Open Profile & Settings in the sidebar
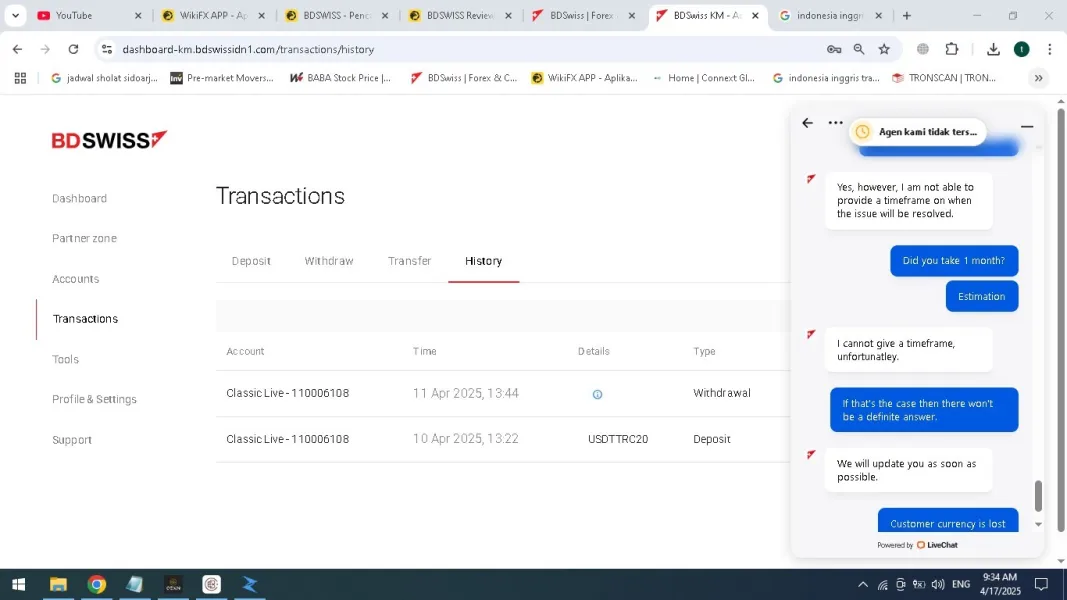The width and height of the screenshot is (1067, 600). coord(95,399)
